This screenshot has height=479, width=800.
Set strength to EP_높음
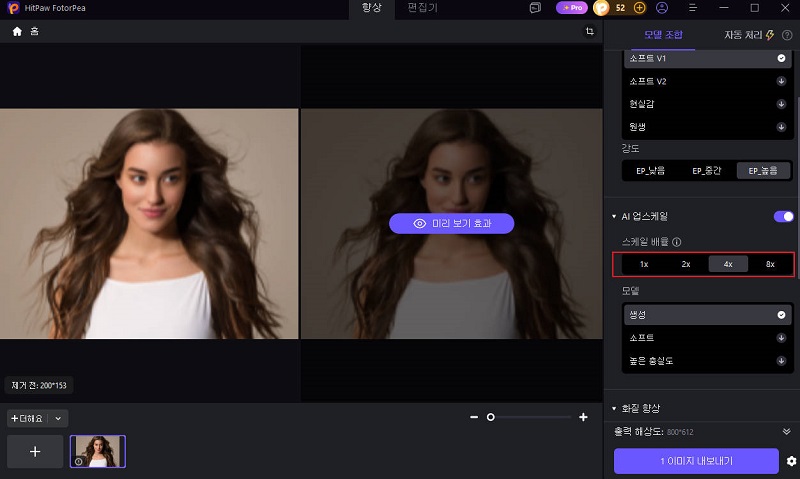(x=763, y=171)
